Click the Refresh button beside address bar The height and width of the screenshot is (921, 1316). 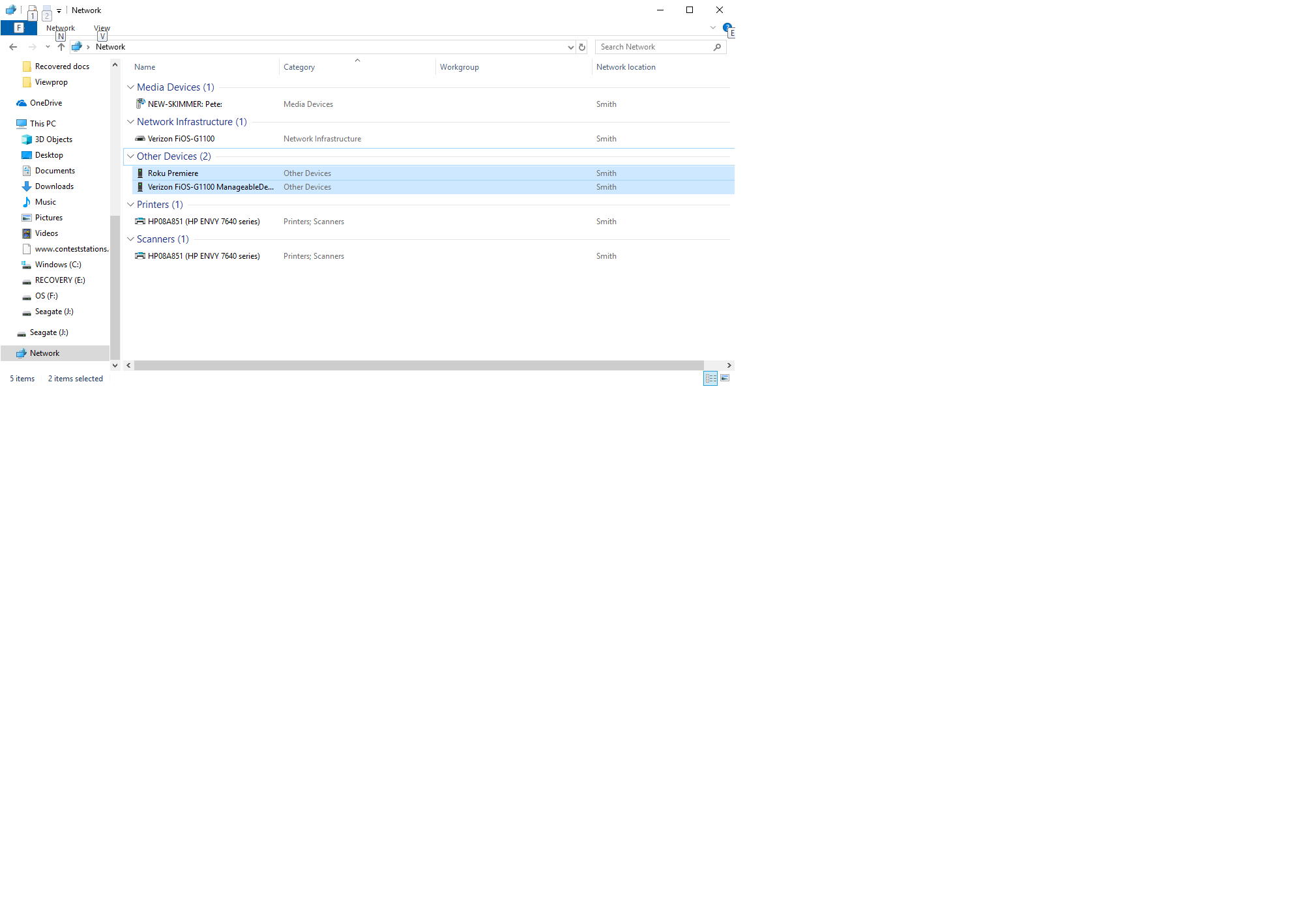click(582, 47)
